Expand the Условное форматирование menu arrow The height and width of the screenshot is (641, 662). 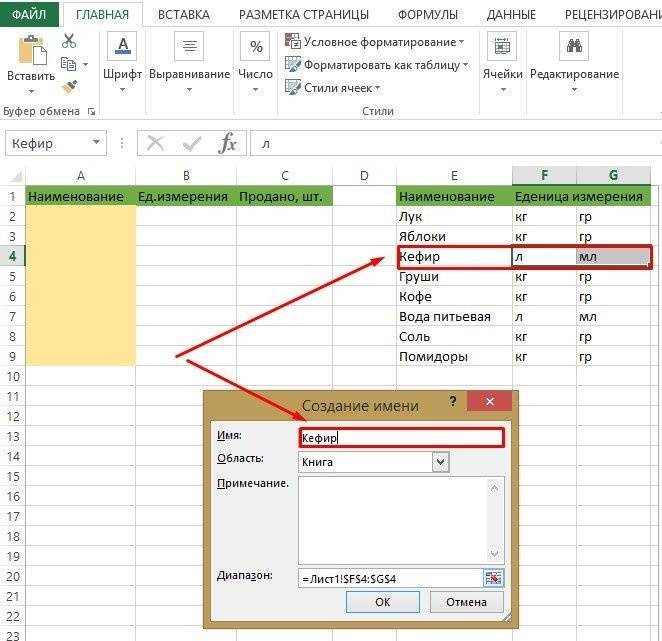(x=461, y=42)
